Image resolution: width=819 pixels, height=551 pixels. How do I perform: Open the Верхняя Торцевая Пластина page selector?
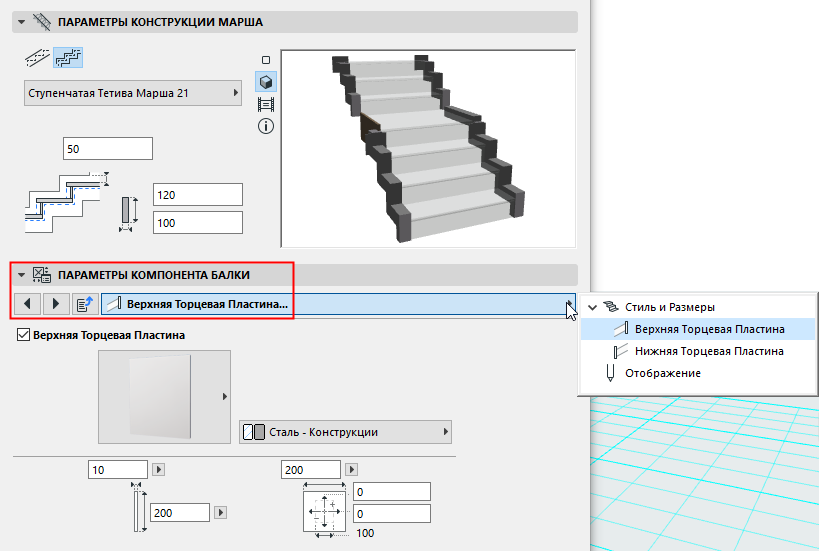click(338, 304)
